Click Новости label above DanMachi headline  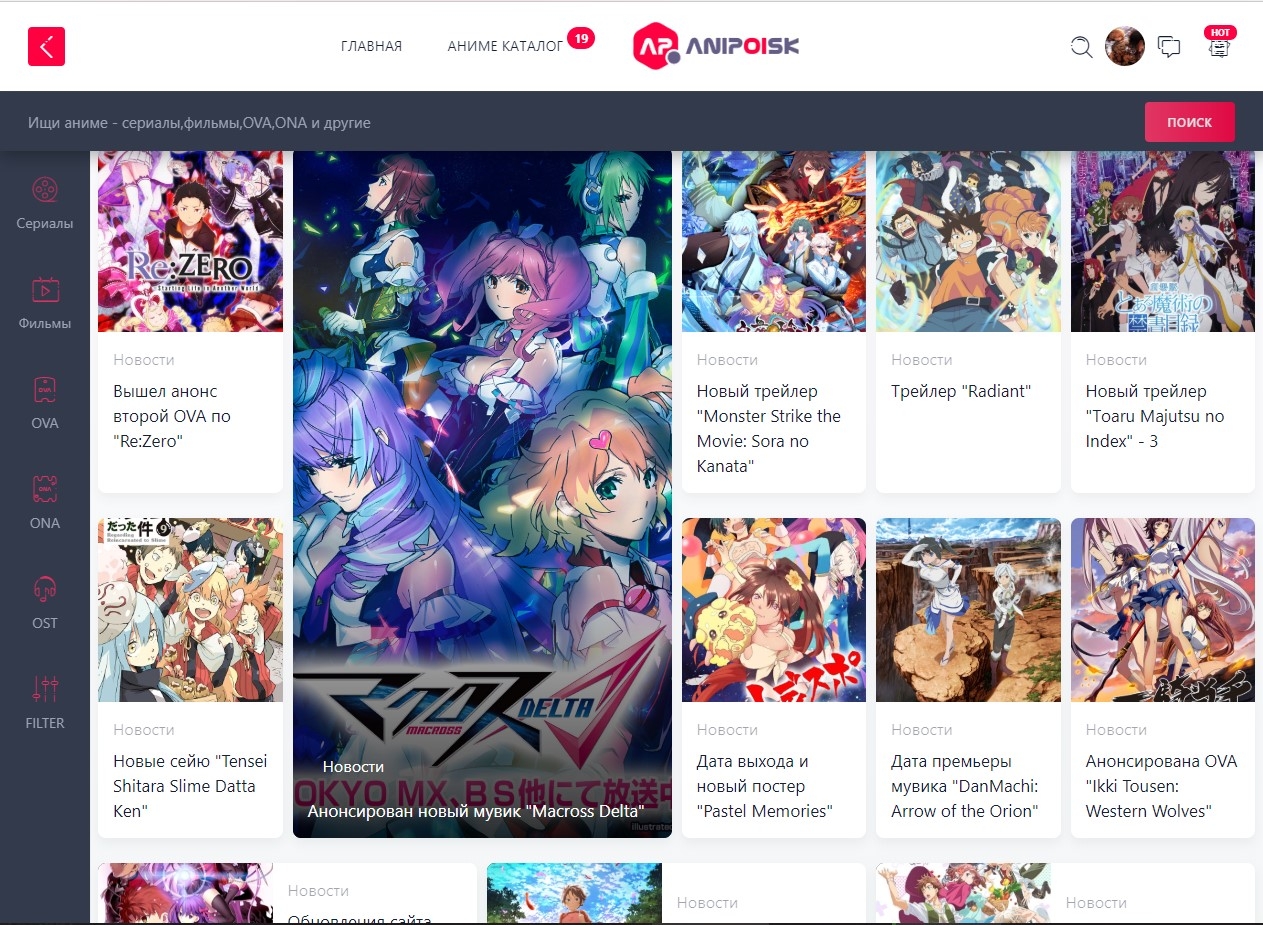click(922, 729)
